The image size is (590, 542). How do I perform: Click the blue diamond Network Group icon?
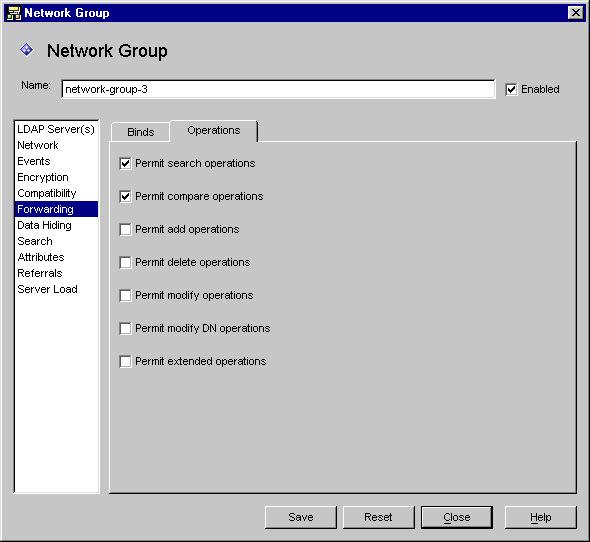[27, 50]
